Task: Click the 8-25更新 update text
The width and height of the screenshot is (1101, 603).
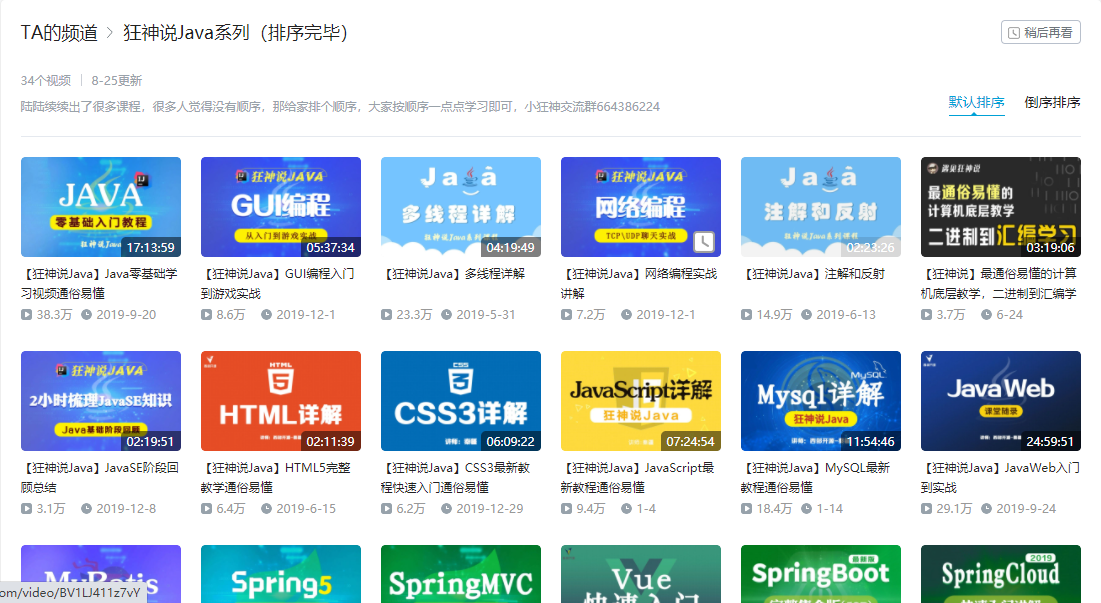Action: [117, 81]
